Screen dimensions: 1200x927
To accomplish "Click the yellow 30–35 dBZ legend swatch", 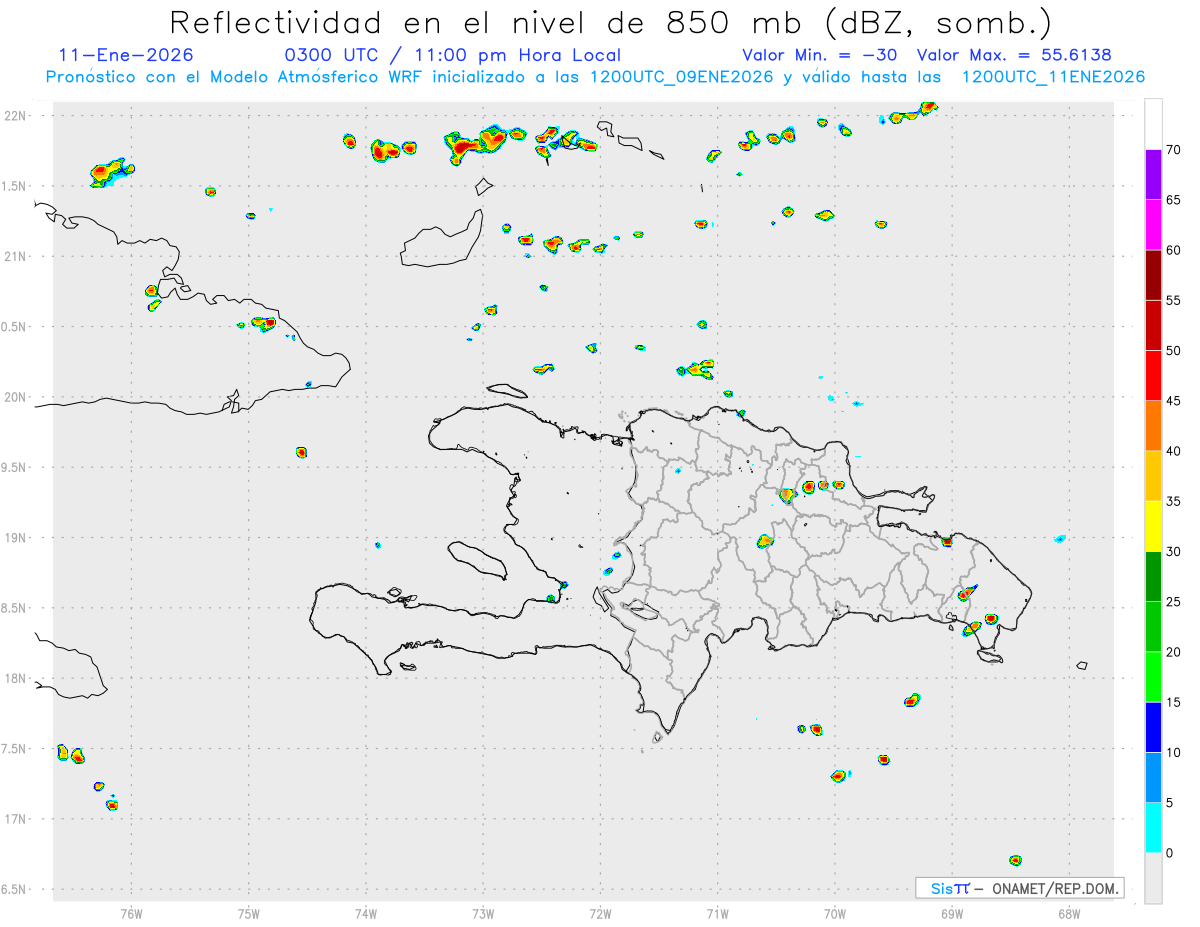I will pos(1153,526).
